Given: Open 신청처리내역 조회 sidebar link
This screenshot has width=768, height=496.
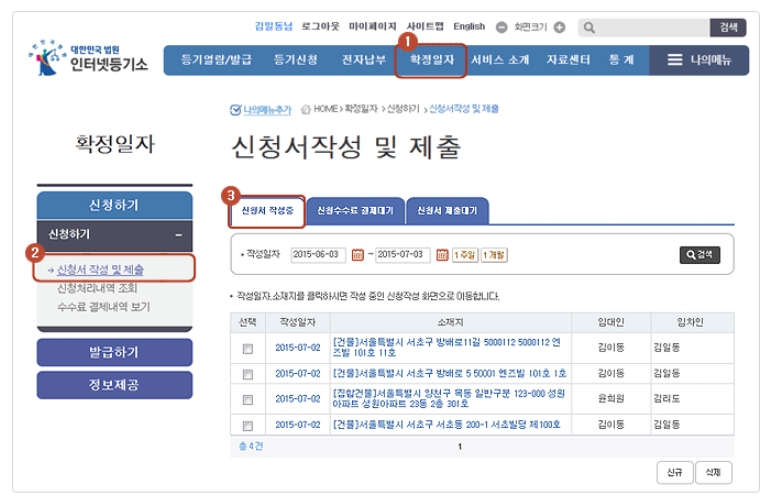Looking at the screenshot, I should (97, 288).
